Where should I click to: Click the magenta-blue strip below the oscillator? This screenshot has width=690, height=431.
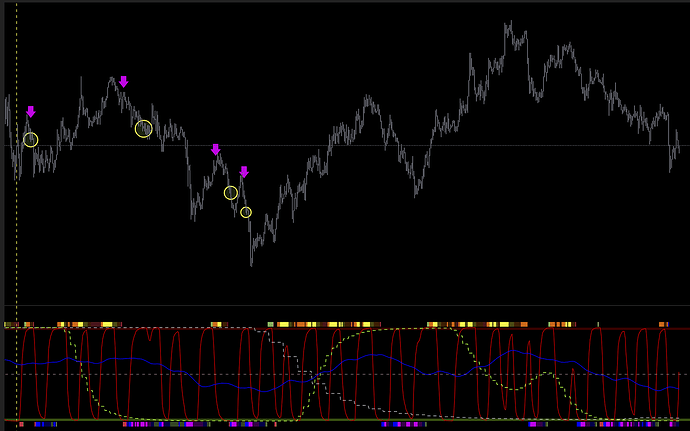(400, 424)
